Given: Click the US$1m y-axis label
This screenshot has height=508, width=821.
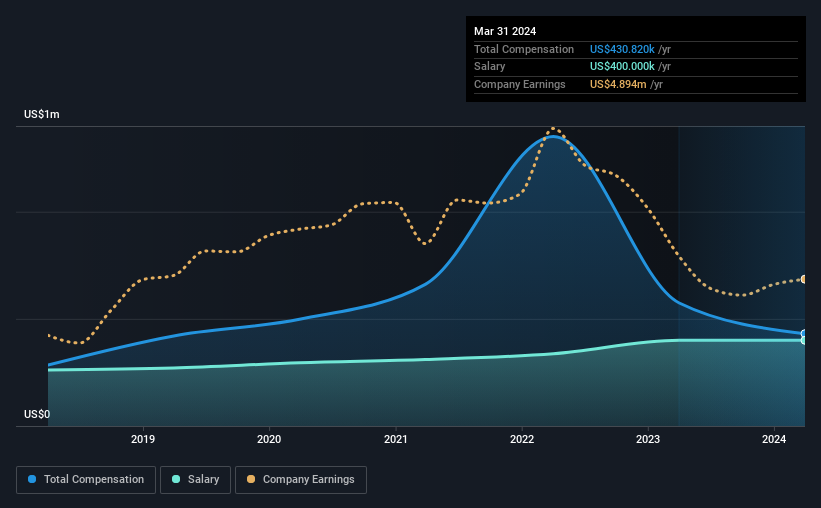Looking at the screenshot, I should click(x=42, y=114).
